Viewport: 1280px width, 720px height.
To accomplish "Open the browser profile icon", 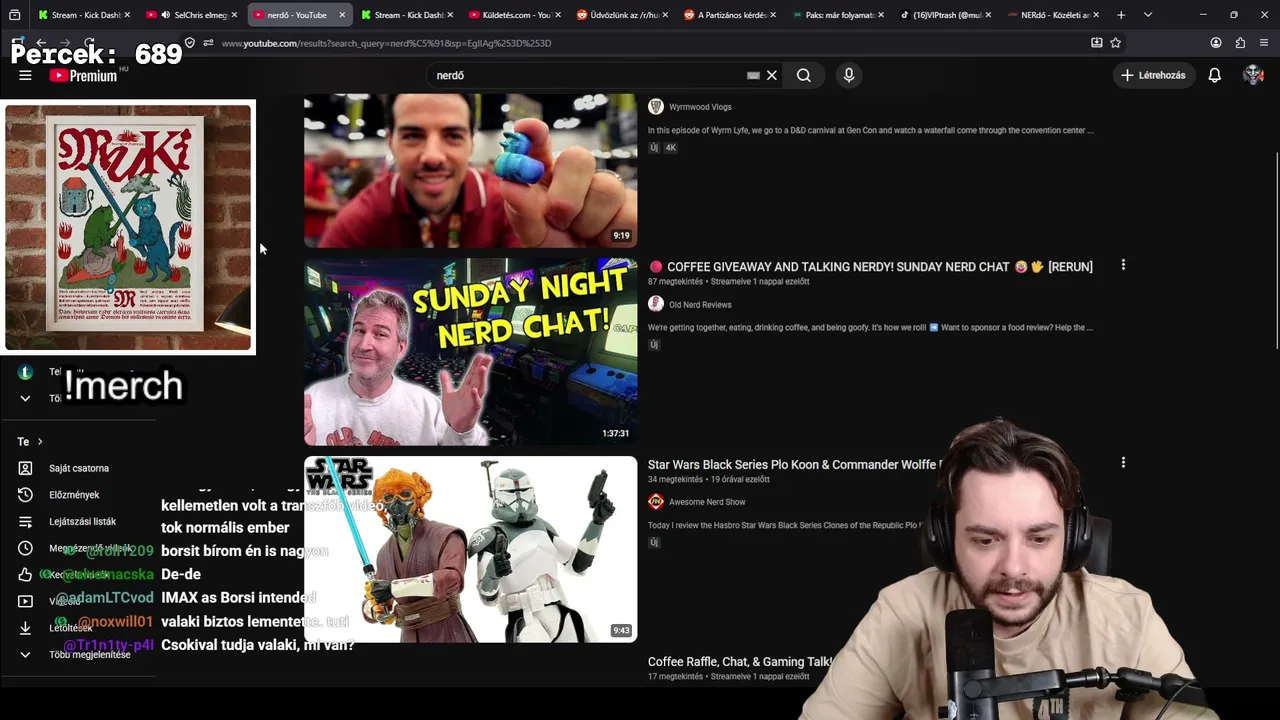I will pos(1216,43).
